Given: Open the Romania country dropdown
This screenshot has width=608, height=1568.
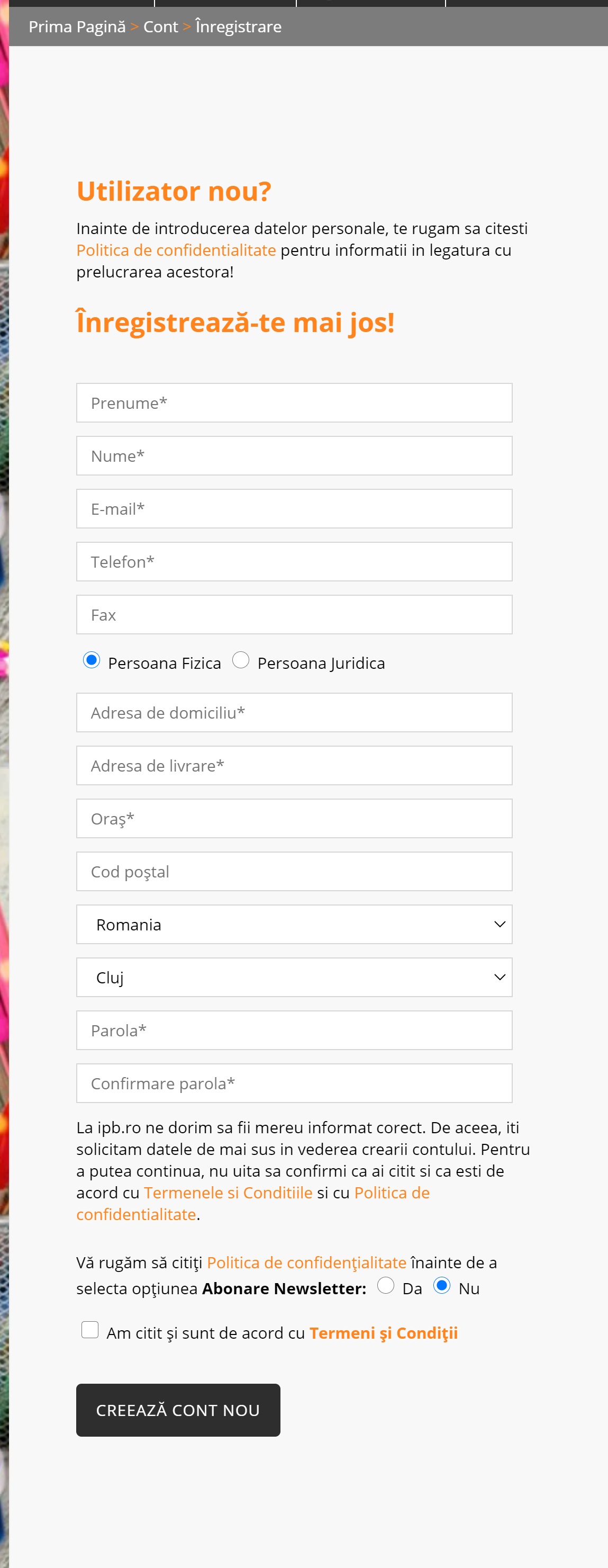Looking at the screenshot, I should [x=294, y=925].
